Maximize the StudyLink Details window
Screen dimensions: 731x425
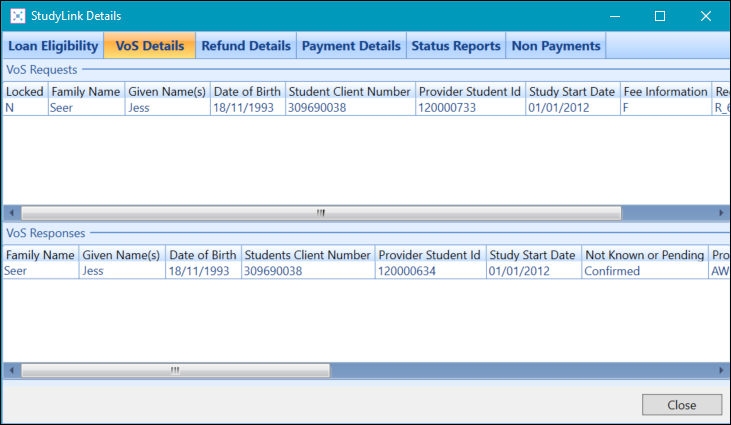(660, 16)
